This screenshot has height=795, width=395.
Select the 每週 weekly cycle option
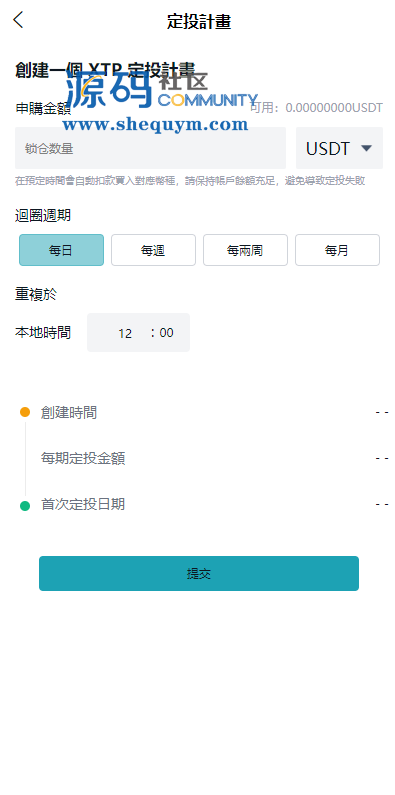pos(153,250)
